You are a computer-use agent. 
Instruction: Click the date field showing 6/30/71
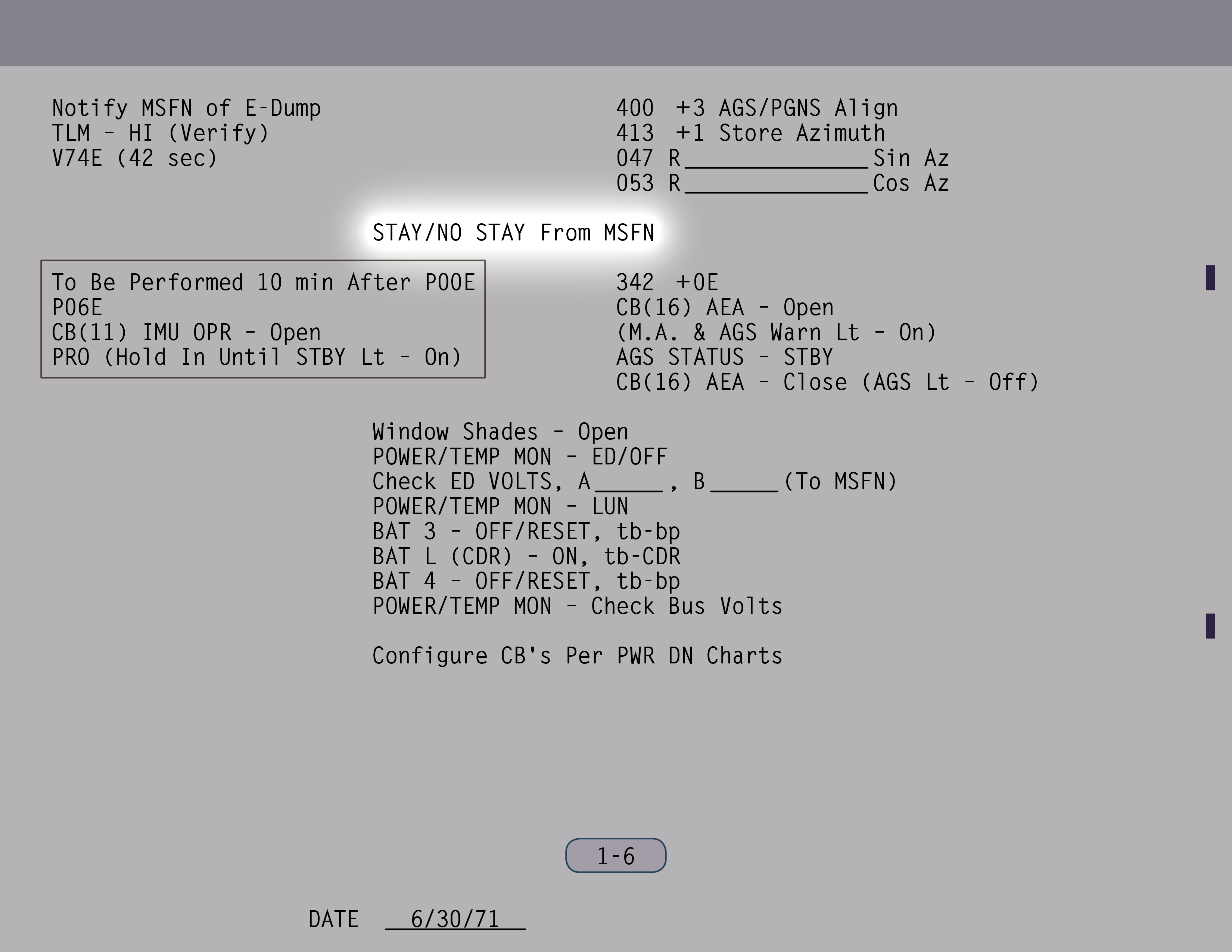point(455,919)
